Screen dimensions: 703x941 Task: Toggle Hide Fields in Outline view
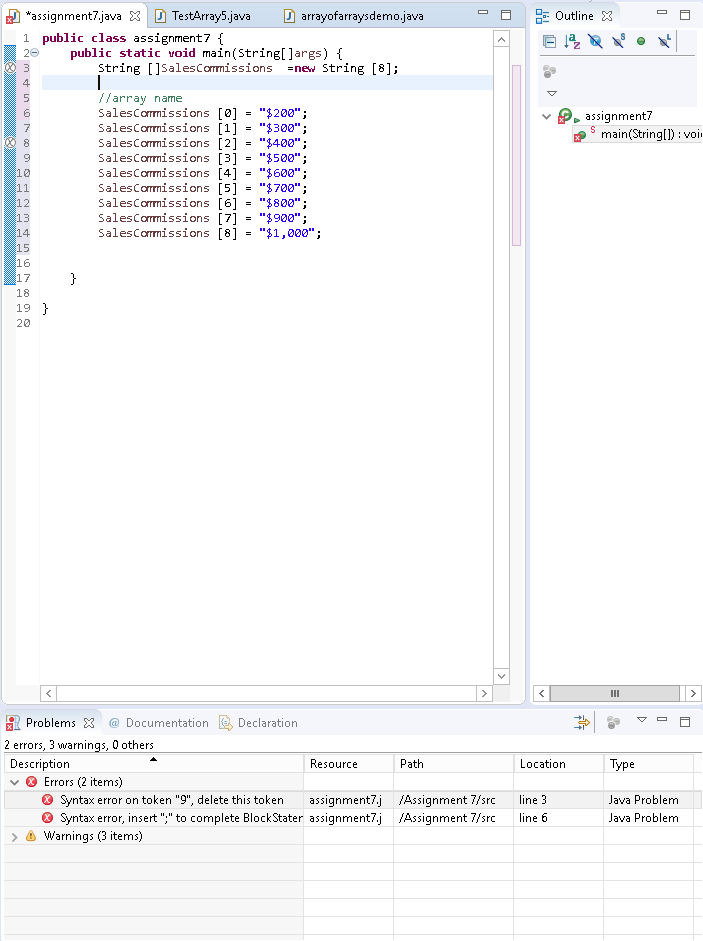595,41
